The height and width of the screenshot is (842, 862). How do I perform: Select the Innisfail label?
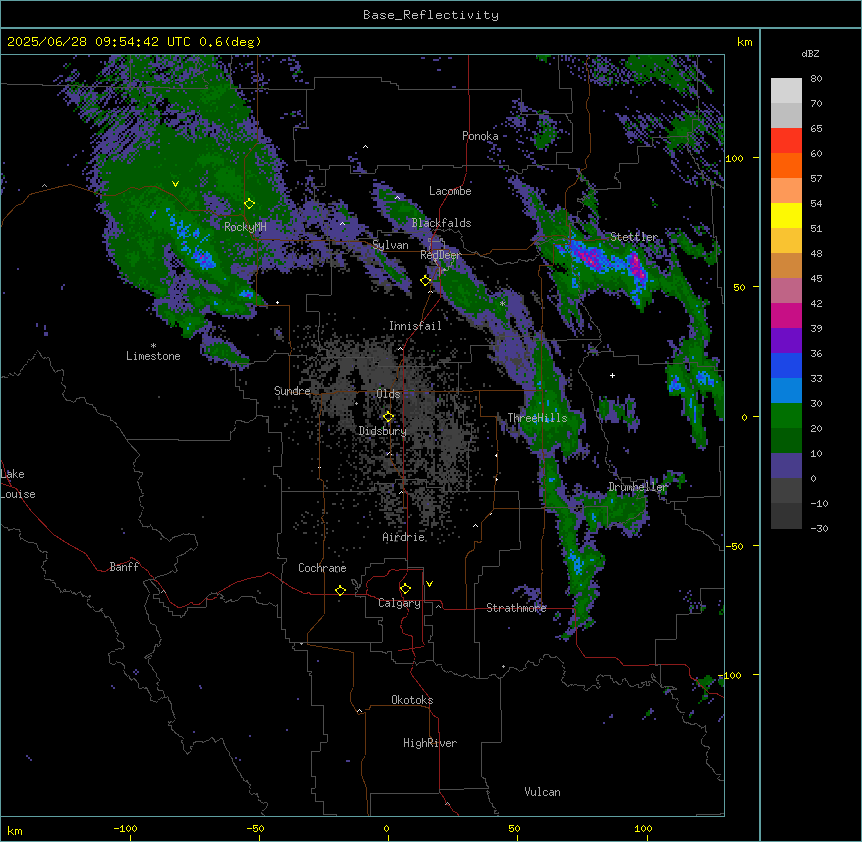pos(415,326)
